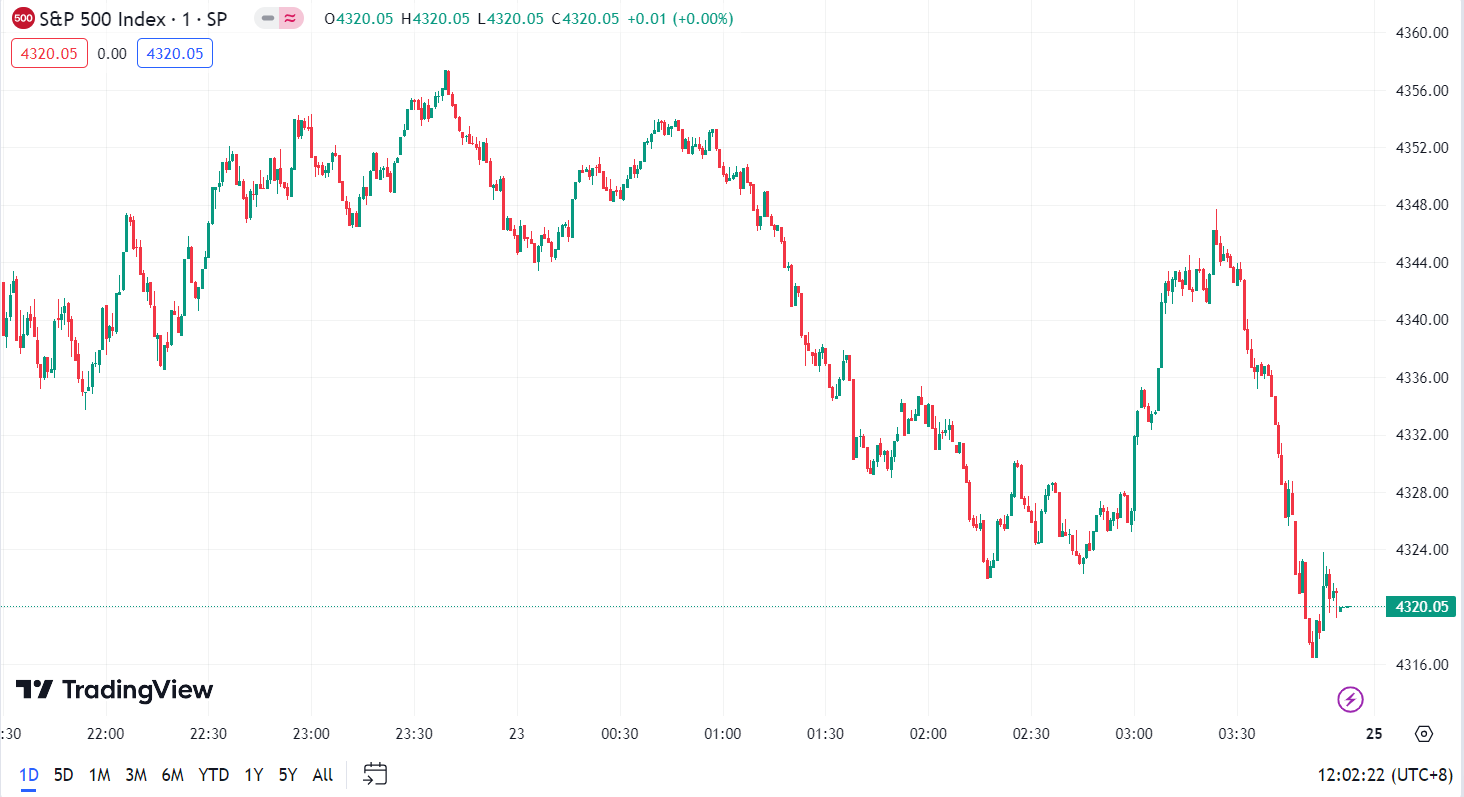Open chart settings hexagon gear icon
The width and height of the screenshot is (1464, 797).
coord(1424,733)
